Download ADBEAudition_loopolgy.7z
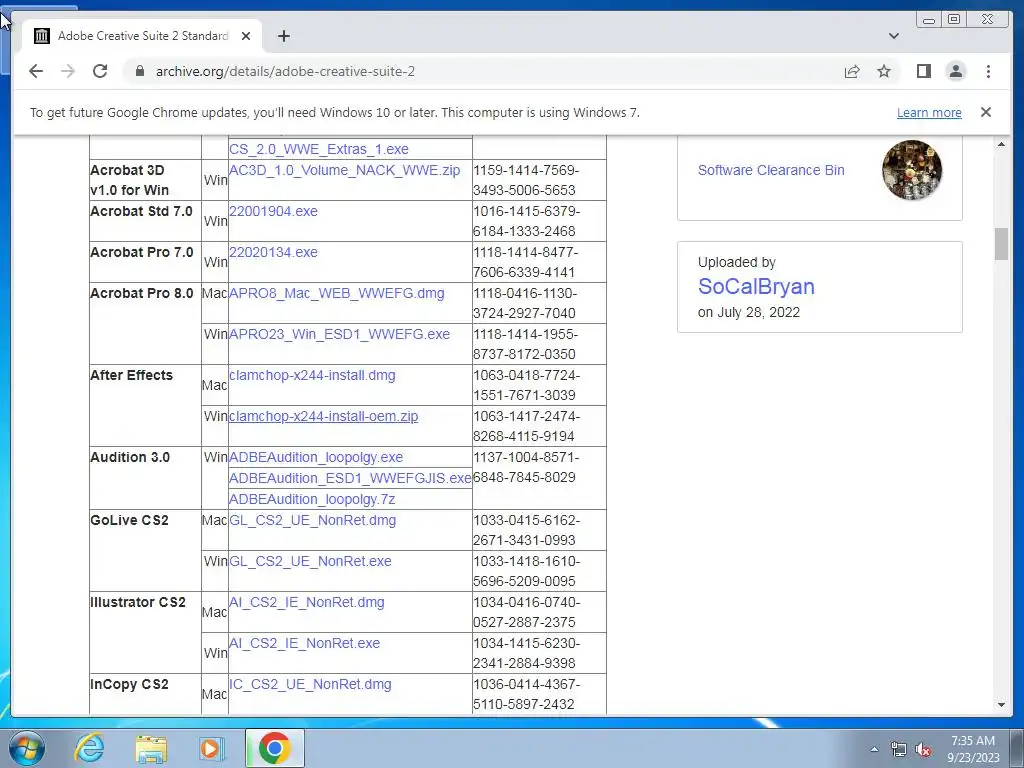1024x768 pixels. point(312,499)
